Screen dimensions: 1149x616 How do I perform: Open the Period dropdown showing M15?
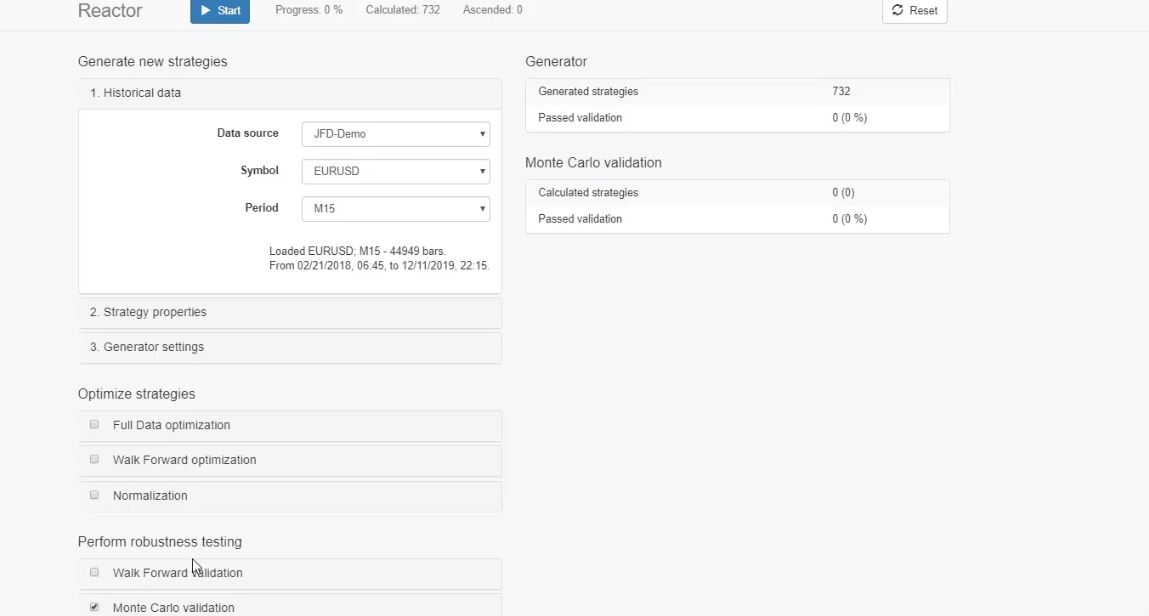(395, 209)
